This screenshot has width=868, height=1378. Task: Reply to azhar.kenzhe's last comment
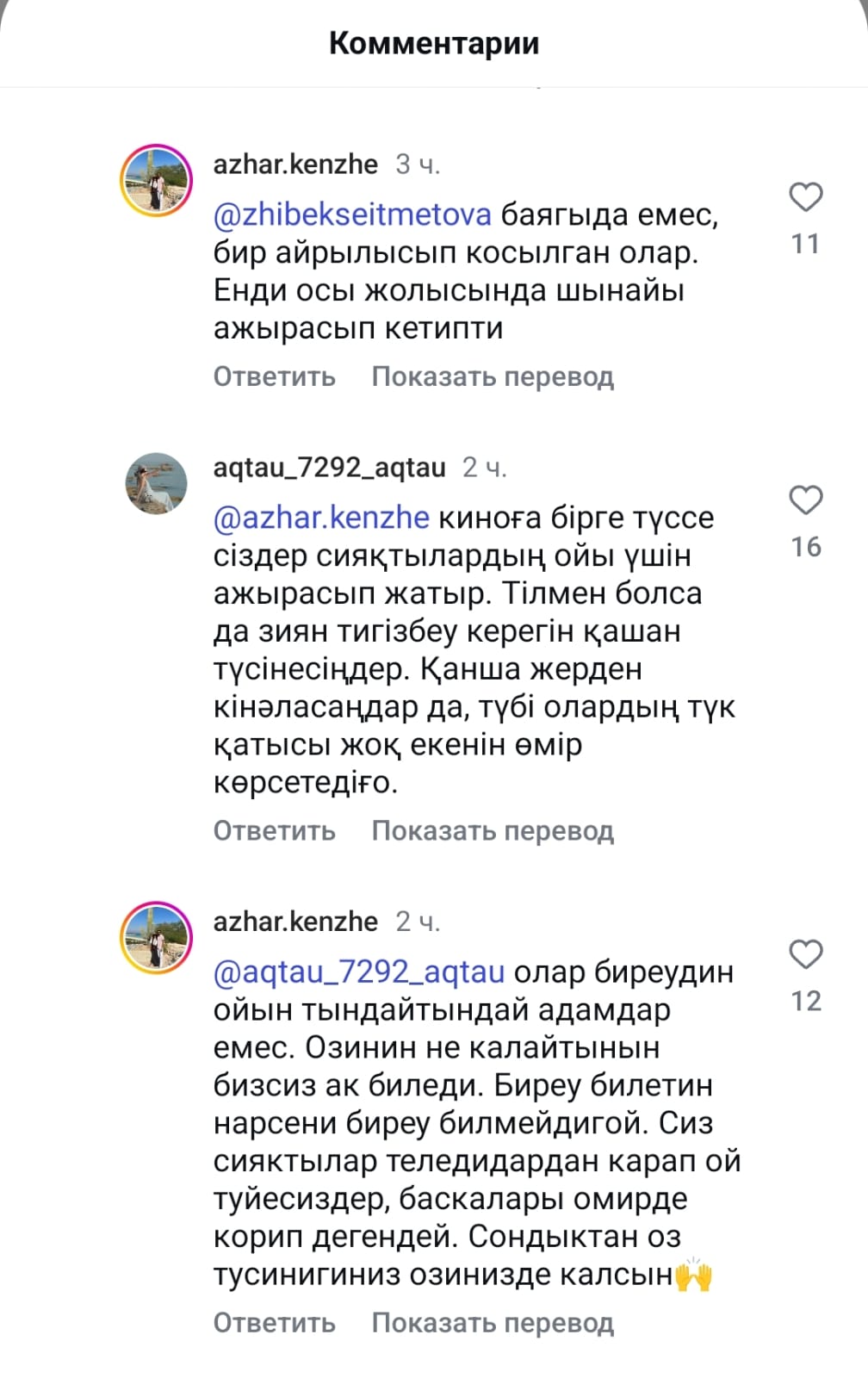[x=274, y=1323]
